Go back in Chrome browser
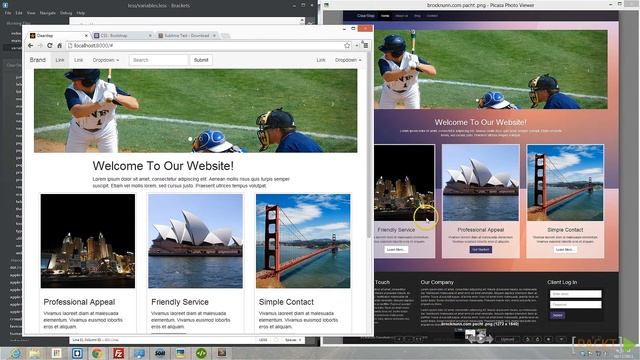 tap(31, 45)
